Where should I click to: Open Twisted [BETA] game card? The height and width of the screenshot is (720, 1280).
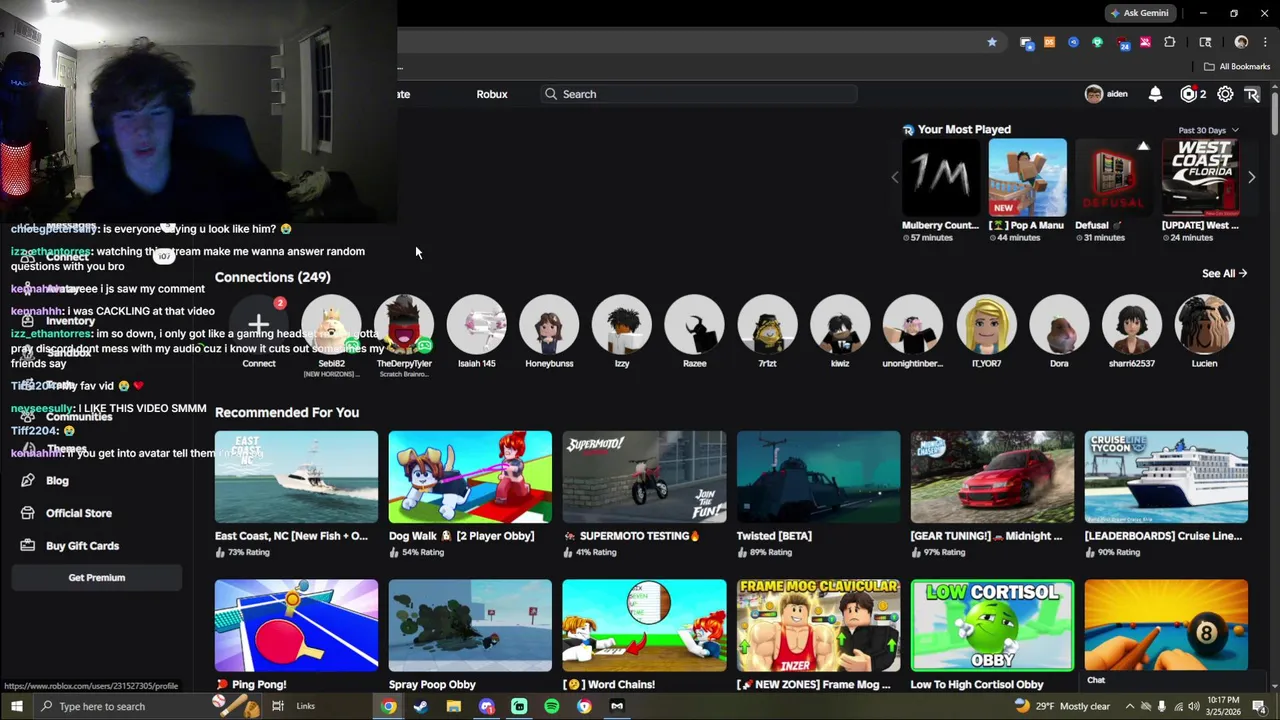[x=818, y=477]
